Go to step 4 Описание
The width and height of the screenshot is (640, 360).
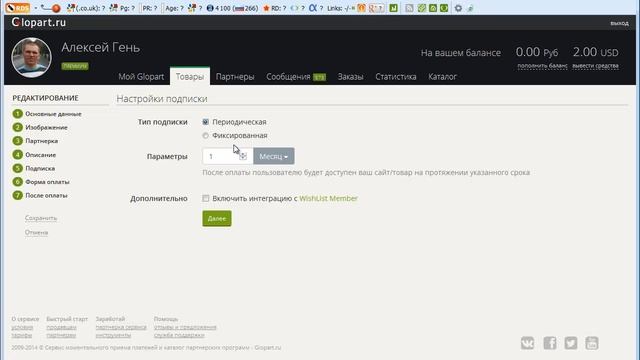(34, 155)
